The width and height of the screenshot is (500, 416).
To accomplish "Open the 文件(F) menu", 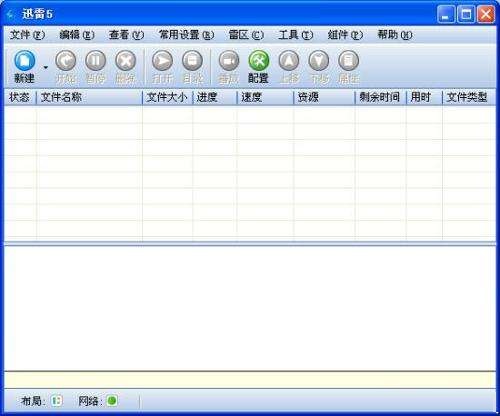I will click(27, 35).
